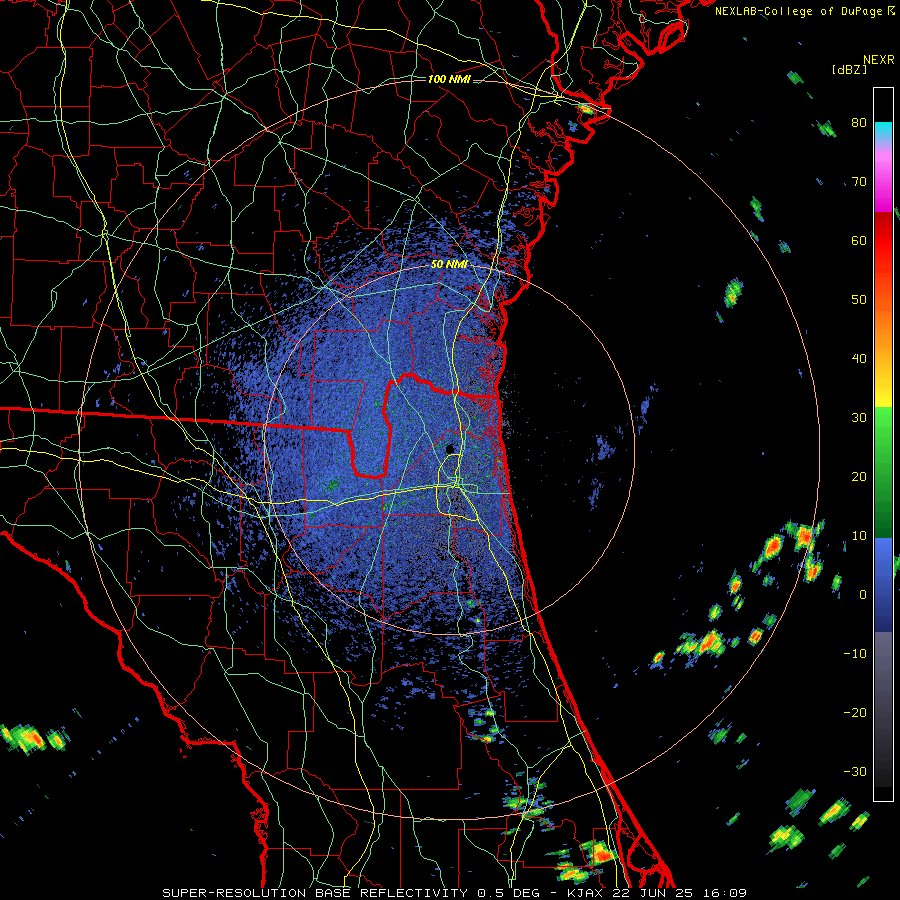Click the "NEXR" label above the color scale
Viewport: 900px width, 900px height.
click(x=879, y=60)
